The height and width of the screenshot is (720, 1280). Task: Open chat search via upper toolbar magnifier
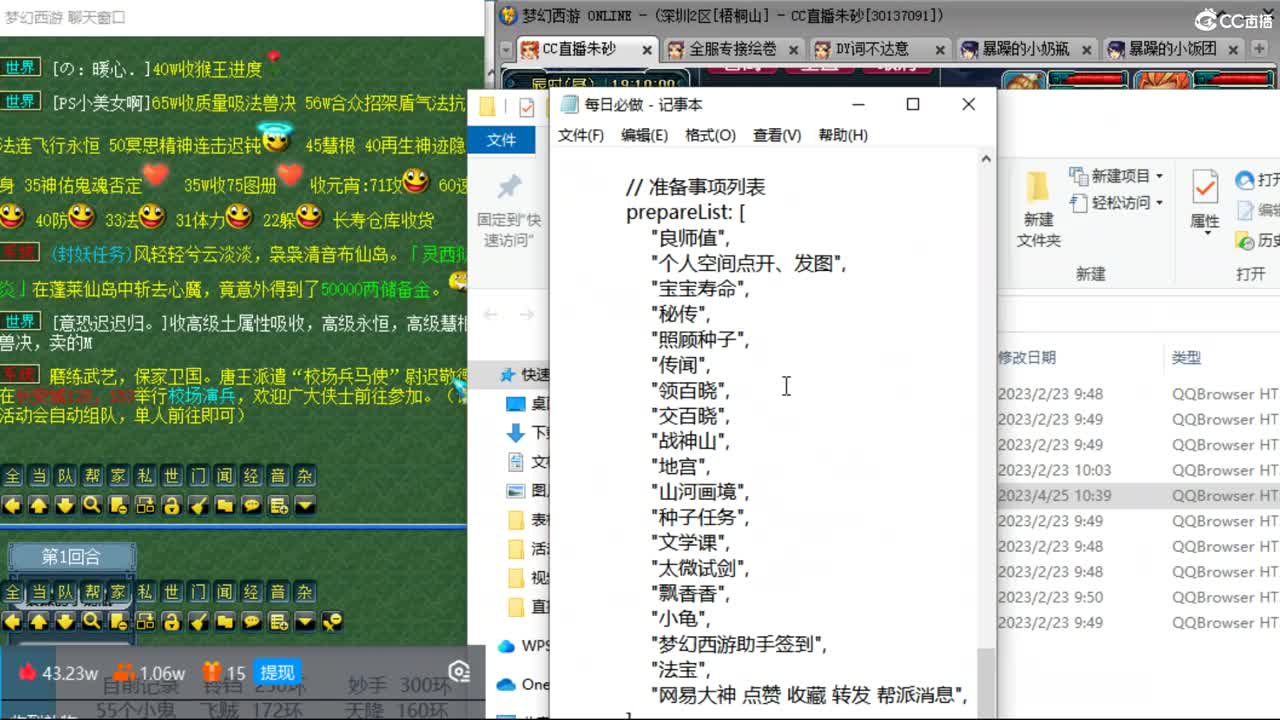tap(92, 505)
